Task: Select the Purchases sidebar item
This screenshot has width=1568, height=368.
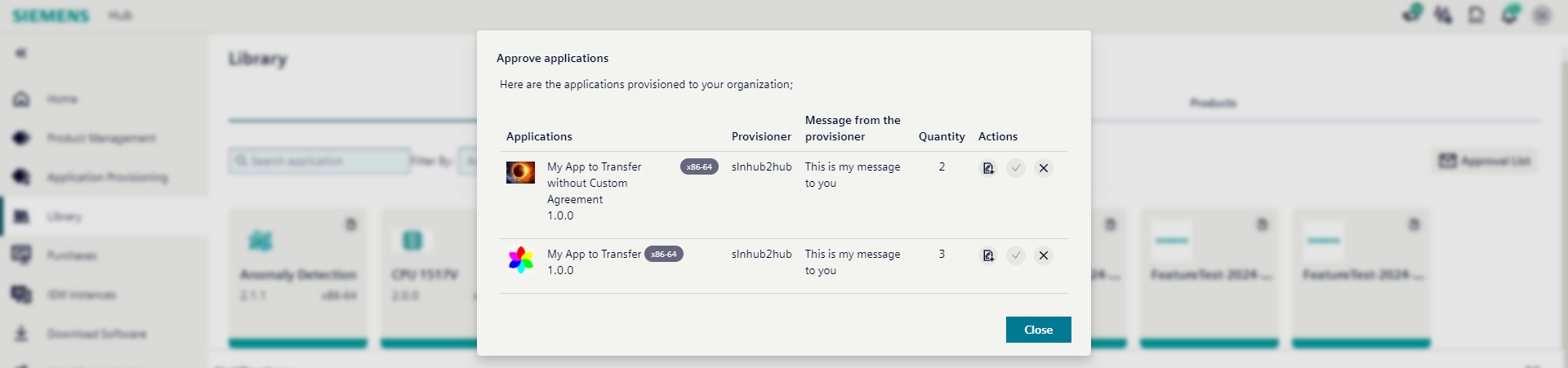Action: coord(71,255)
